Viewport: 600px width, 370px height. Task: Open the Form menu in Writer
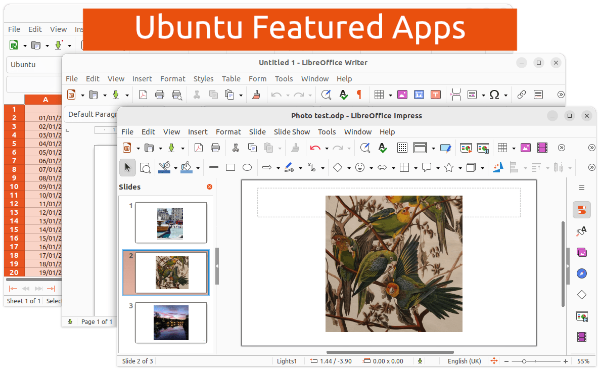258,78
